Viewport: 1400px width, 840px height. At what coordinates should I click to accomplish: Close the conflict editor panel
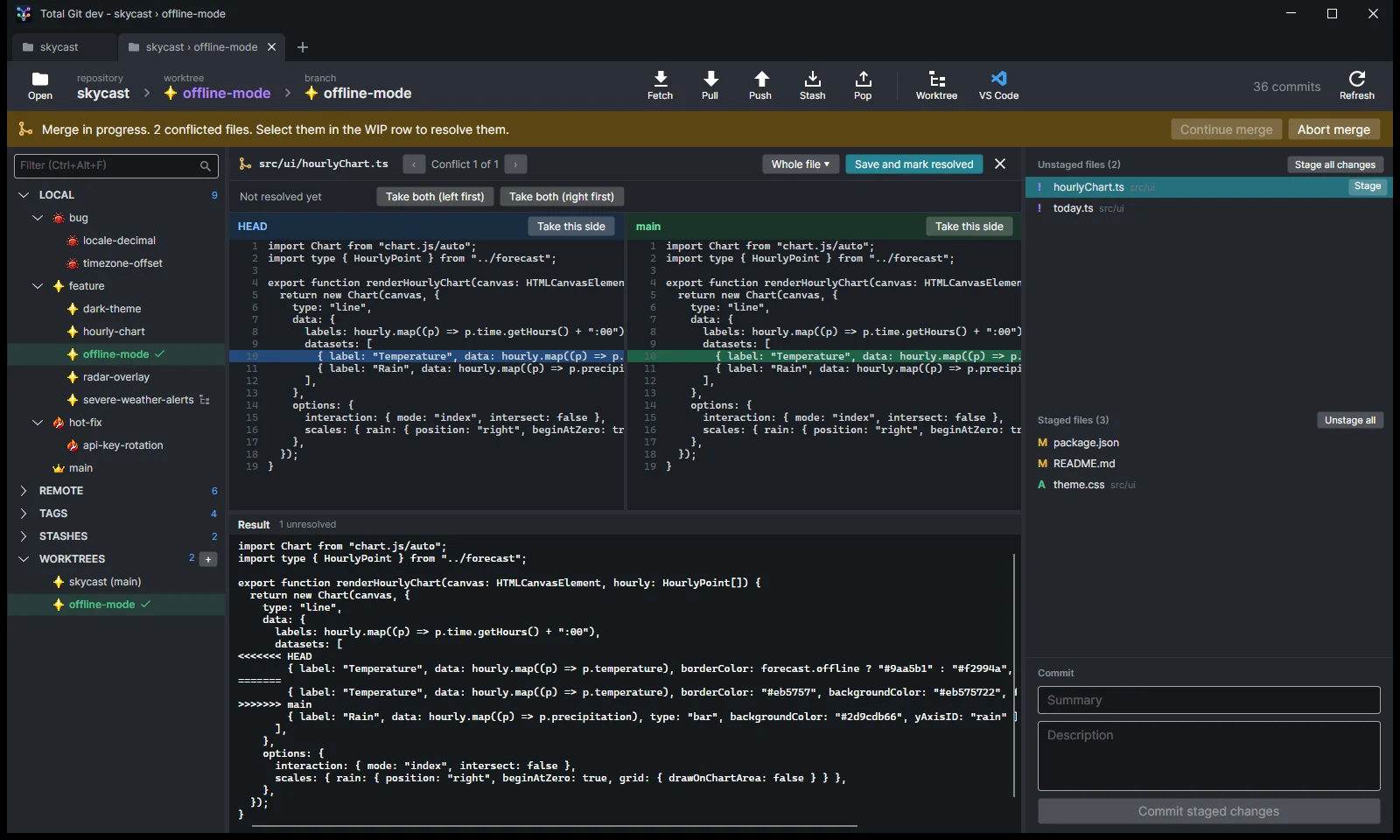(1000, 164)
